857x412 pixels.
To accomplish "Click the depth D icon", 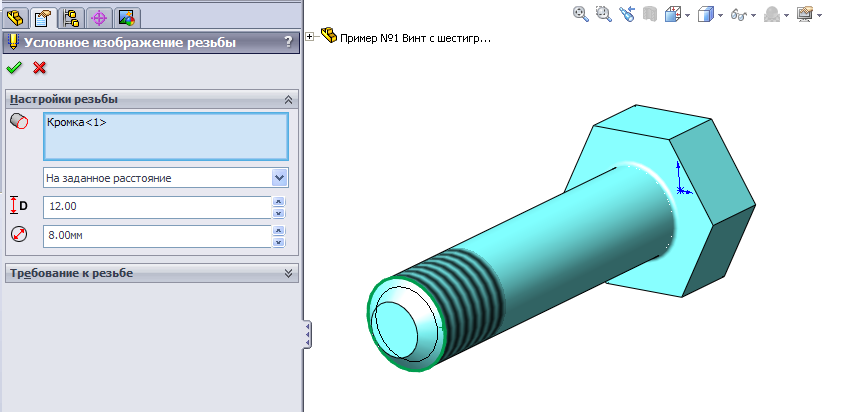I will (19, 206).
